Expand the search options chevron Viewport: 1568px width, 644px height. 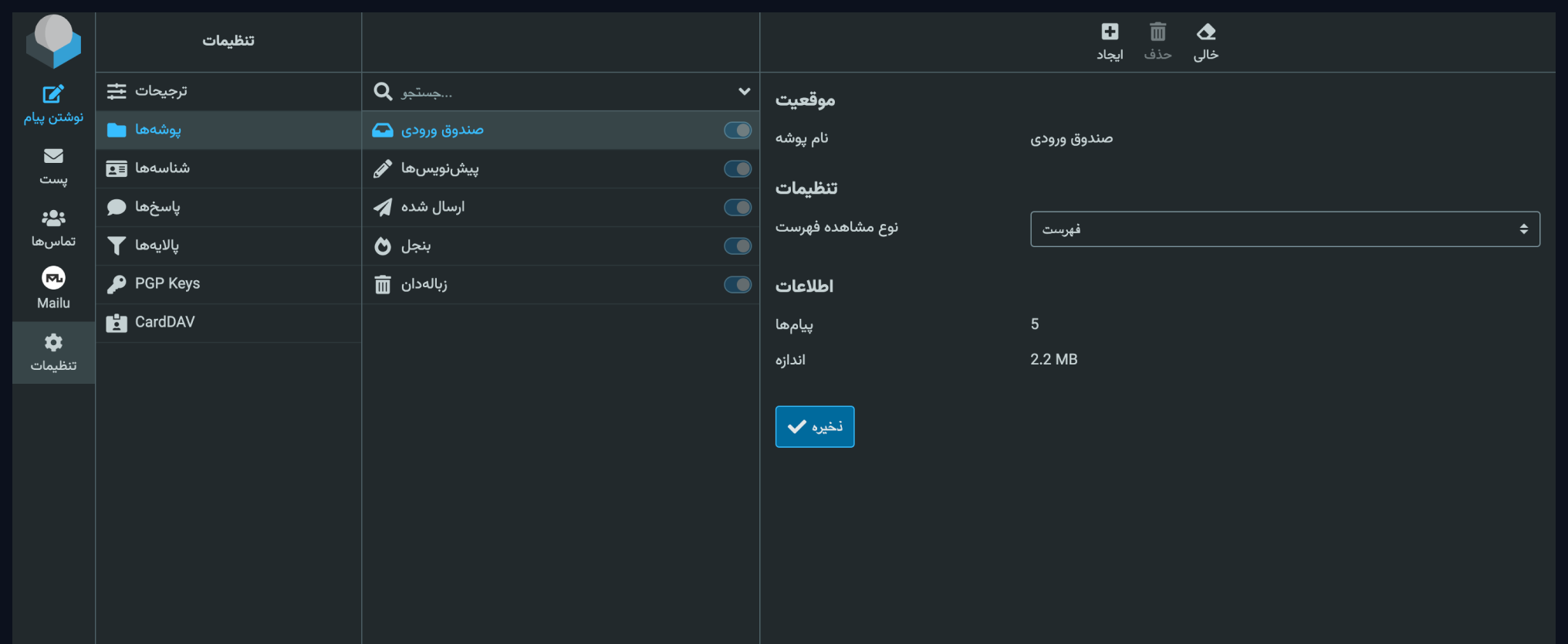tap(744, 92)
